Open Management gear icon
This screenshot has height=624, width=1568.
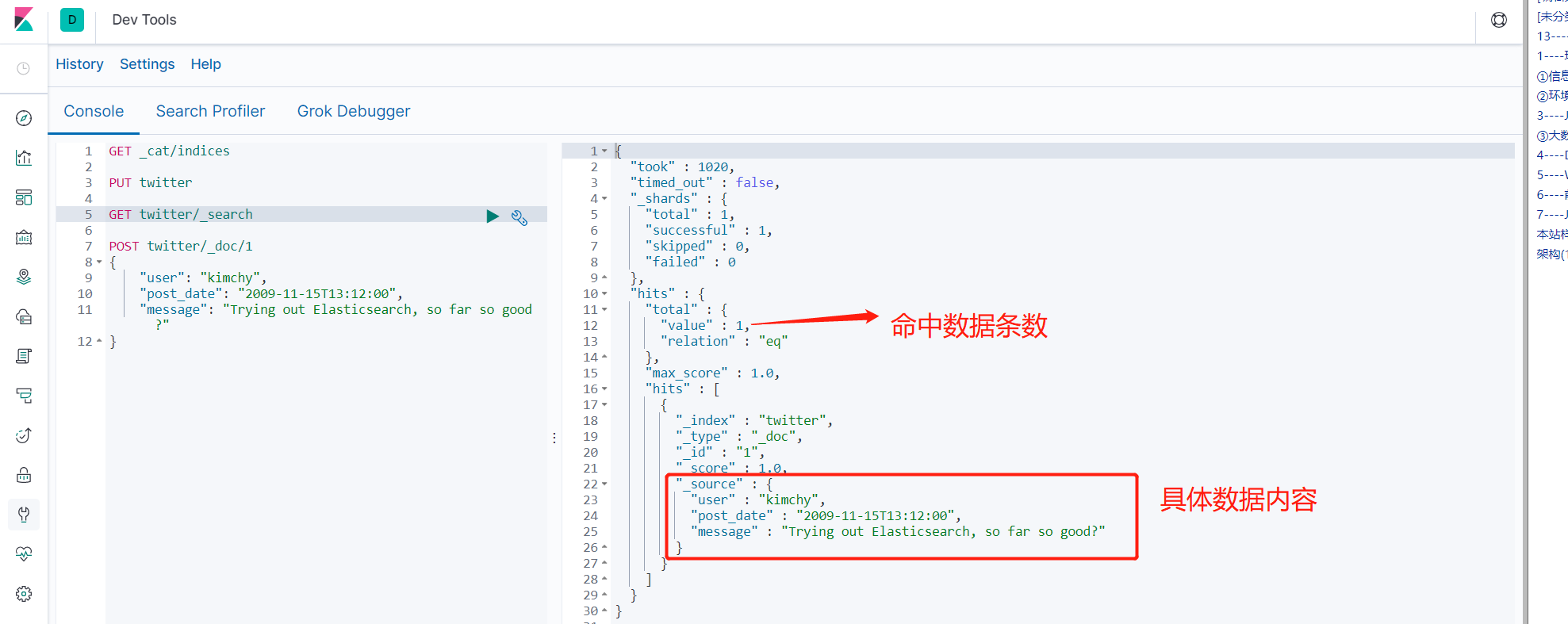24,594
